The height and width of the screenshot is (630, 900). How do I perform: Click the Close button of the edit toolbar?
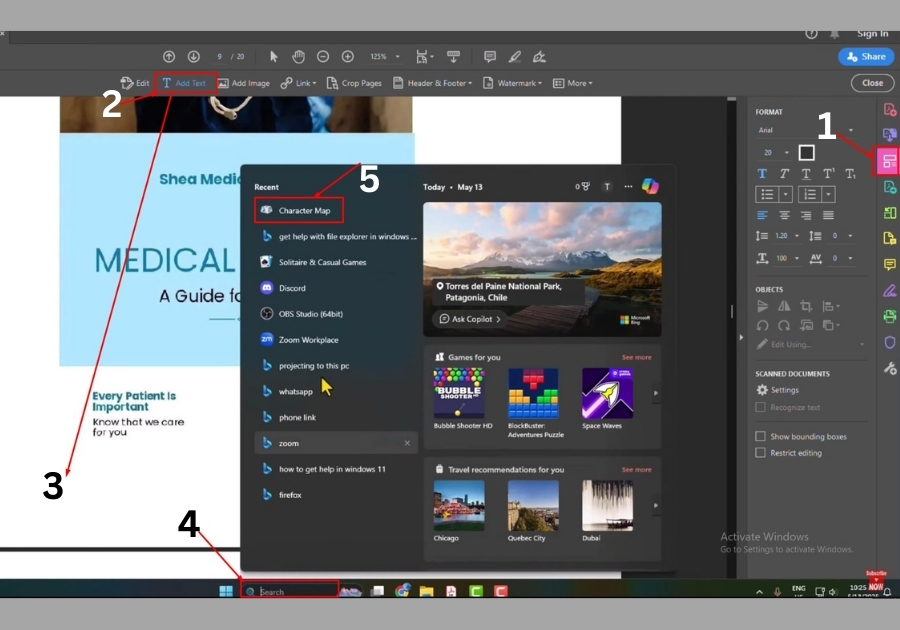tap(872, 83)
